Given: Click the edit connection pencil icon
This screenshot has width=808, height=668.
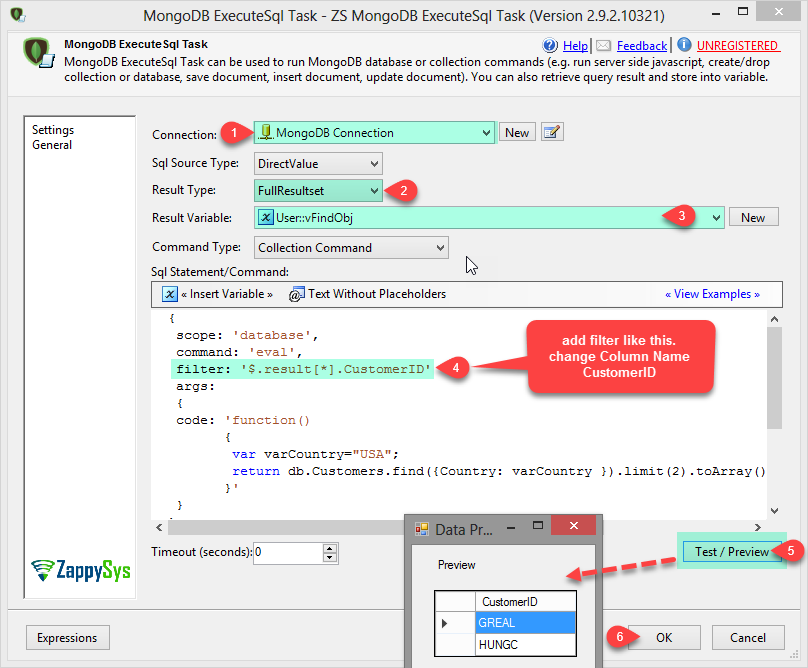Looking at the screenshot, I should point(552,132).
